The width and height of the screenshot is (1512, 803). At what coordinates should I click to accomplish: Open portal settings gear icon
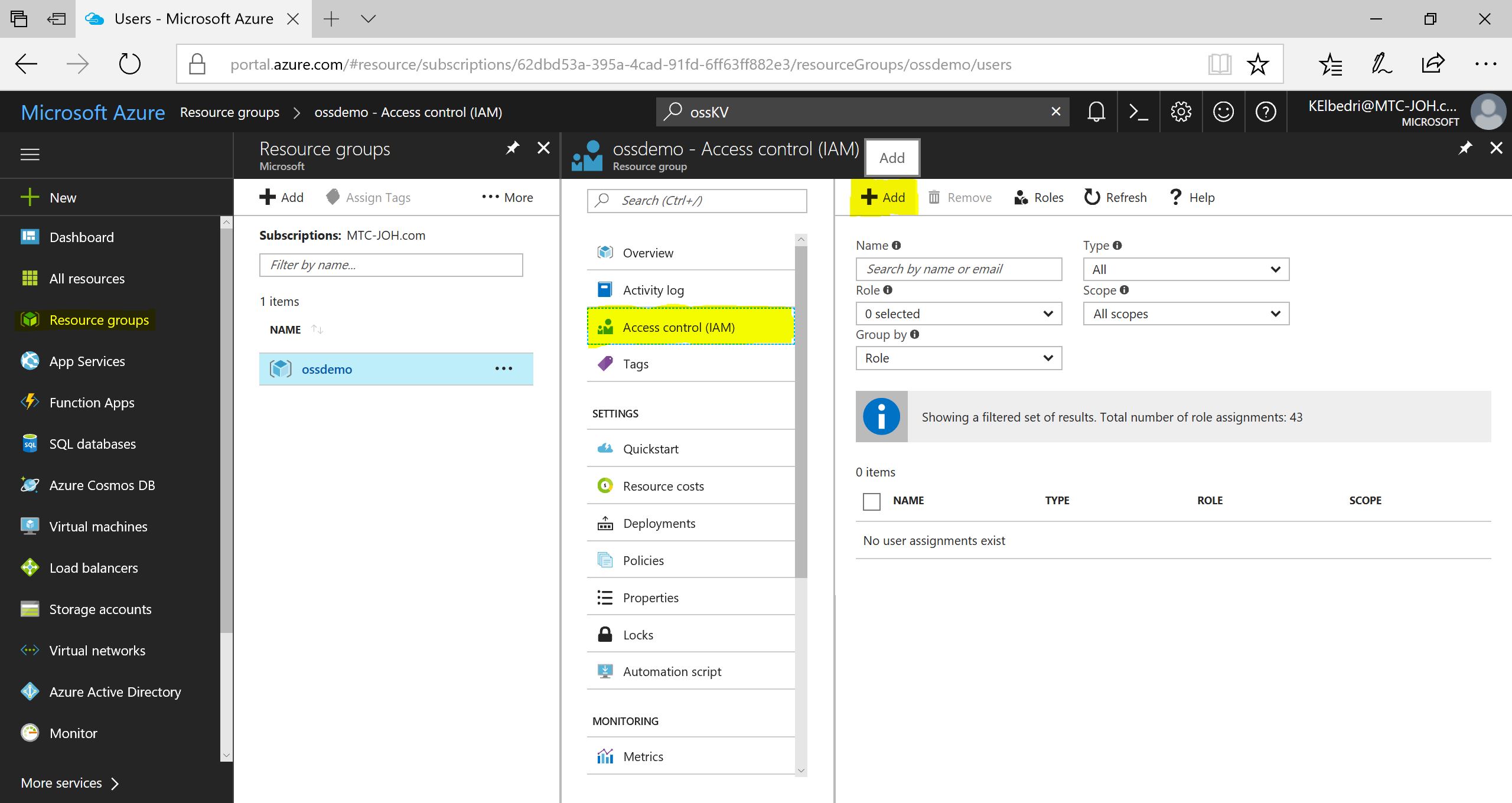pyautogui.click(x=1181, y=112)
